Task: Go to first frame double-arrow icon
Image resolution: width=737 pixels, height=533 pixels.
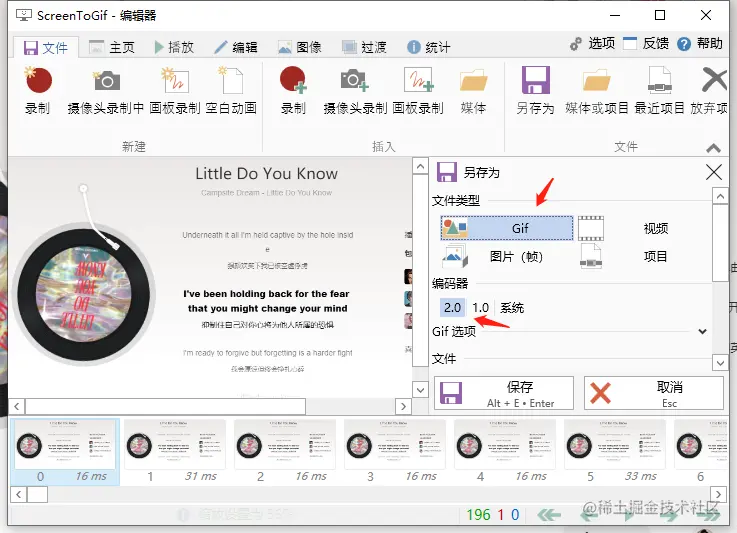Action: pyautogui.click(x=549, y=515)
